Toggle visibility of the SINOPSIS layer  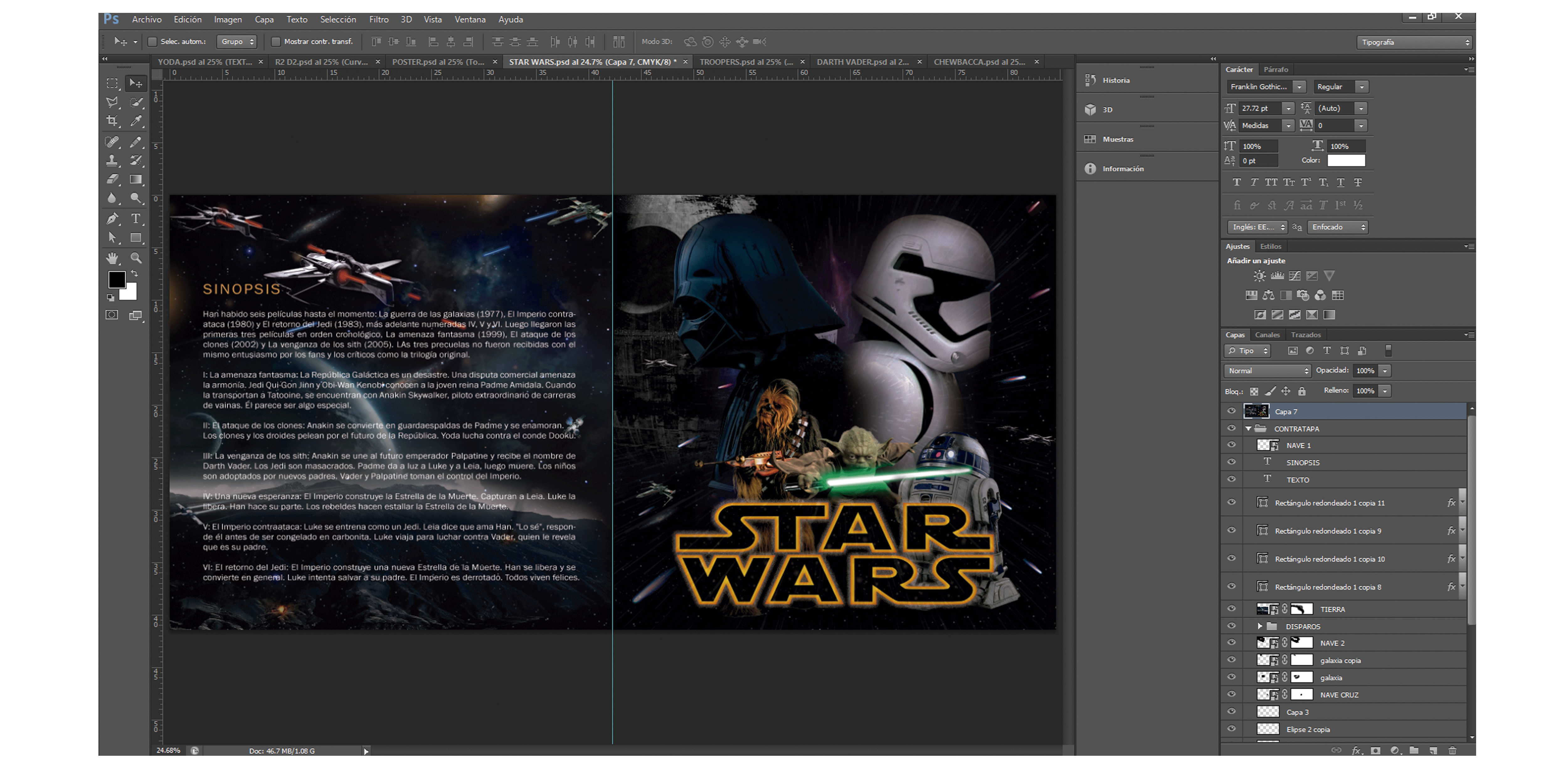(x=1232, y=462)
